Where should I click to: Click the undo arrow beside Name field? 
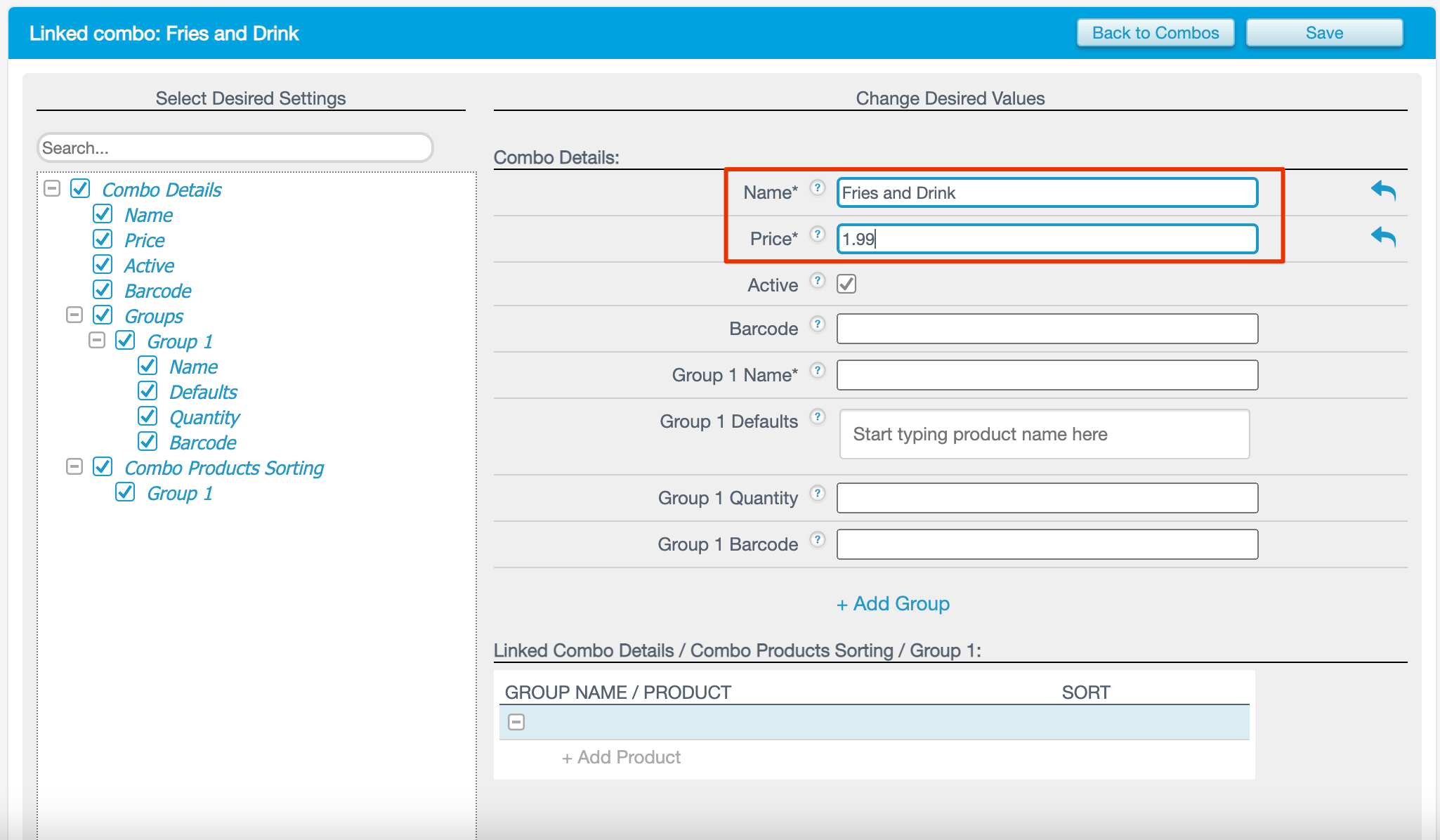tap(1382, 190)
